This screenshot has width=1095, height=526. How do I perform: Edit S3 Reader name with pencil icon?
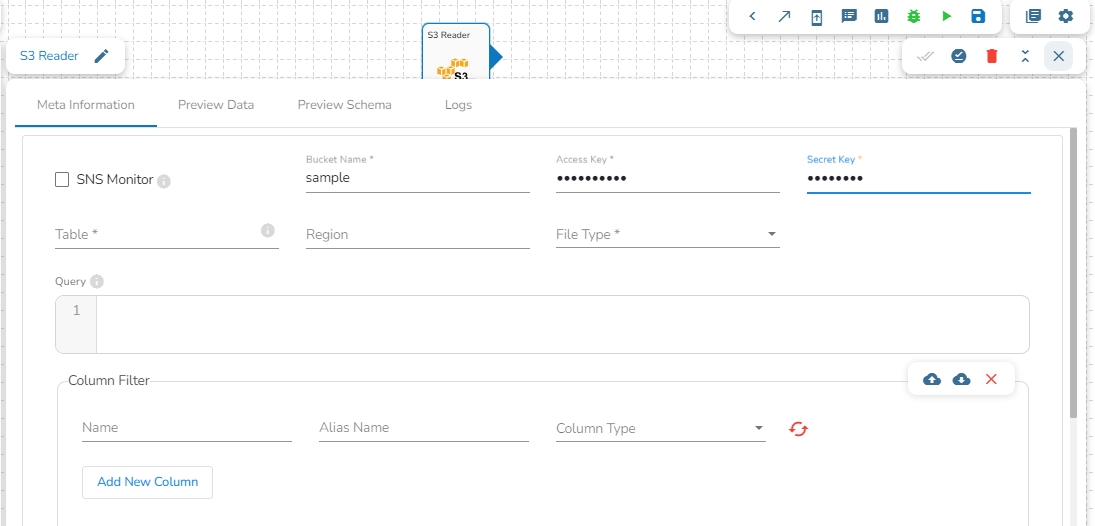(101, 56)
